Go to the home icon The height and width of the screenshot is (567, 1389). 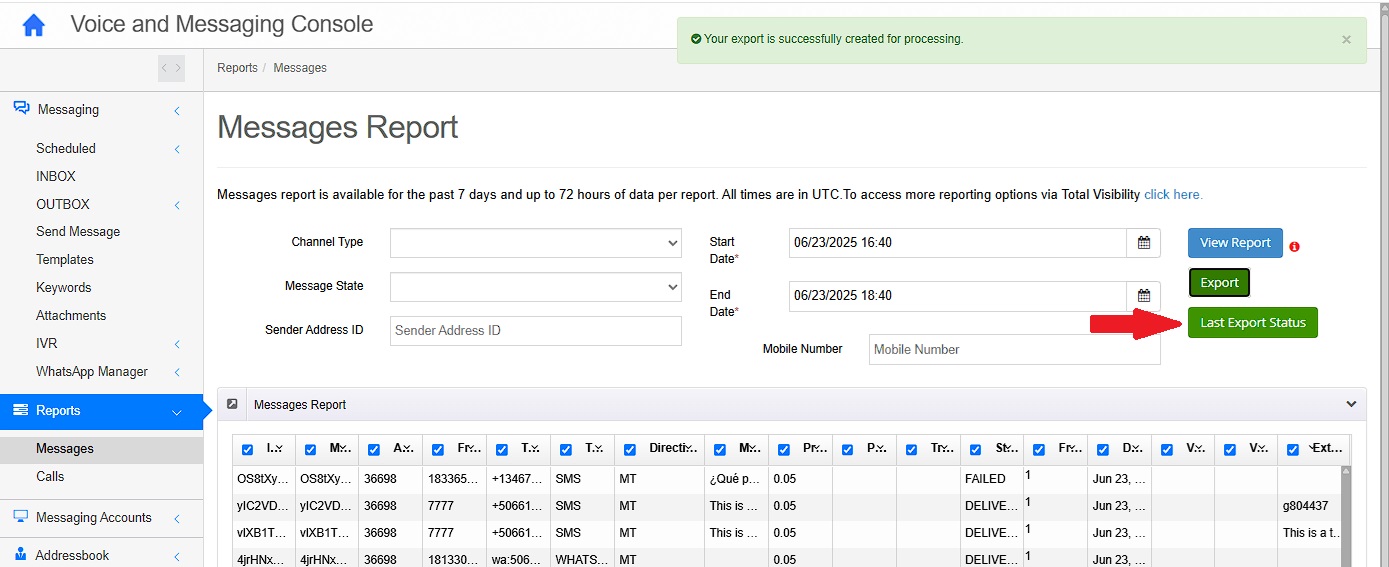click(34, 25)
